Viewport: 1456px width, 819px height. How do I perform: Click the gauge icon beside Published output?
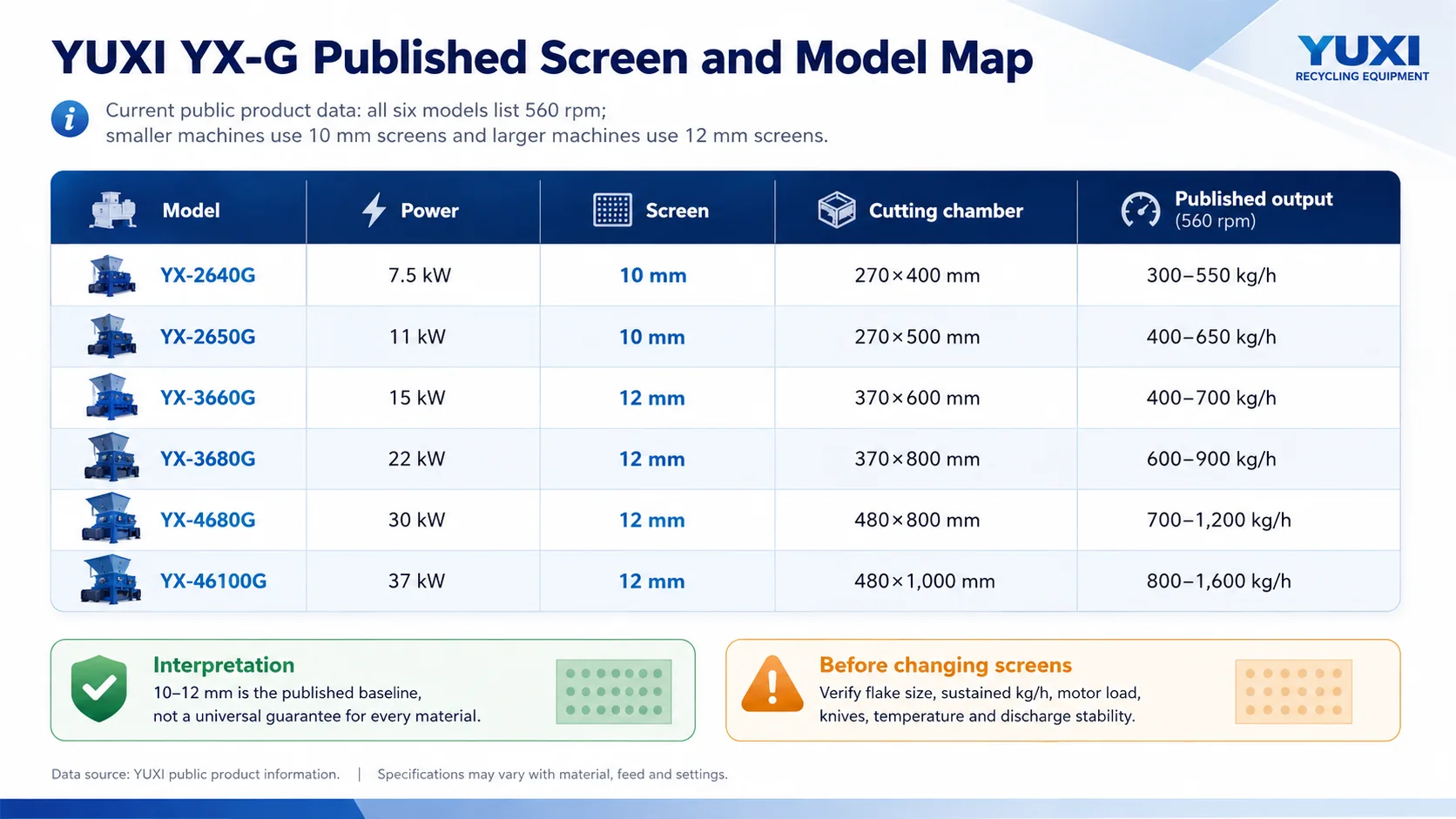(1141, 210)
